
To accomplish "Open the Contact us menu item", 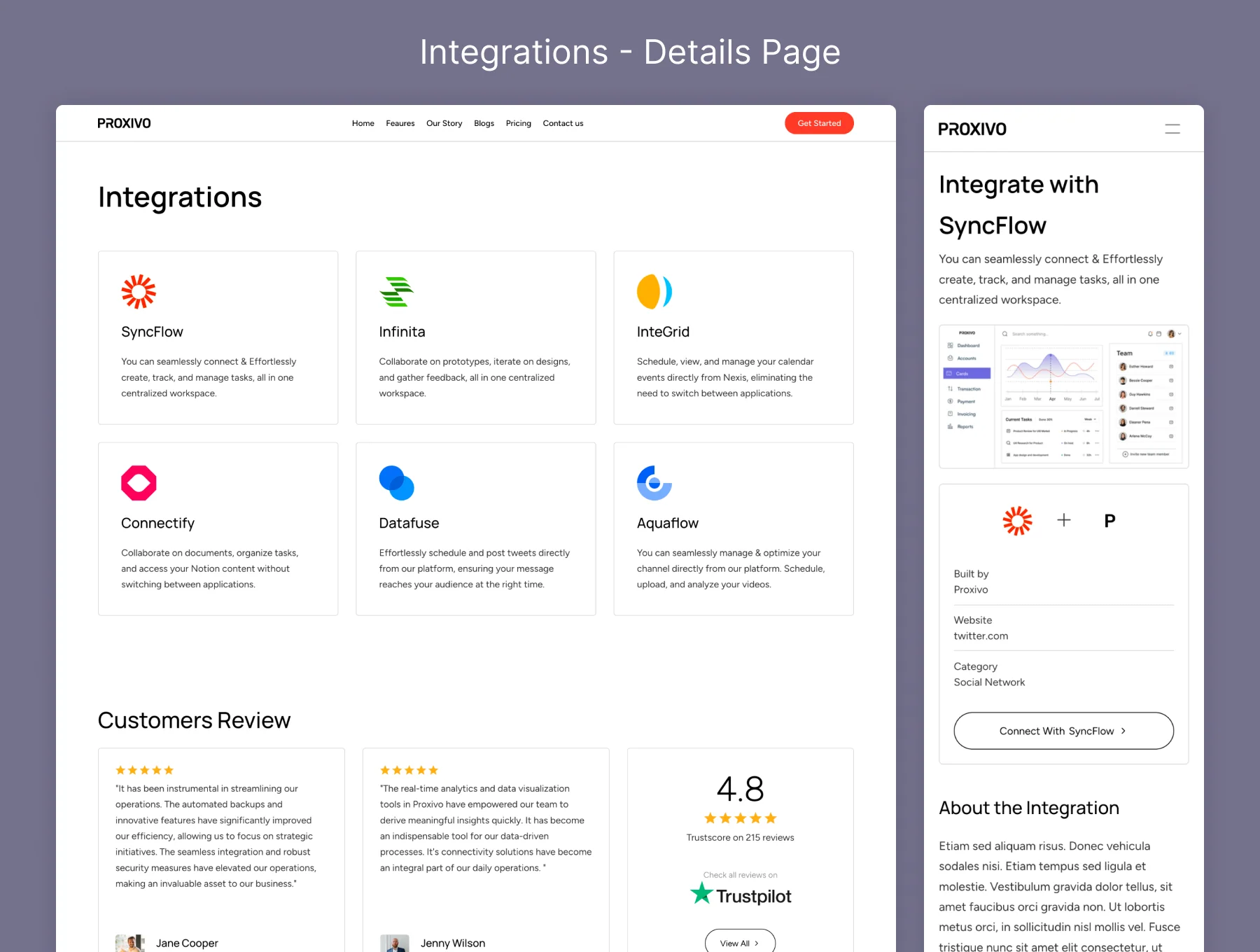I will 563,123.
